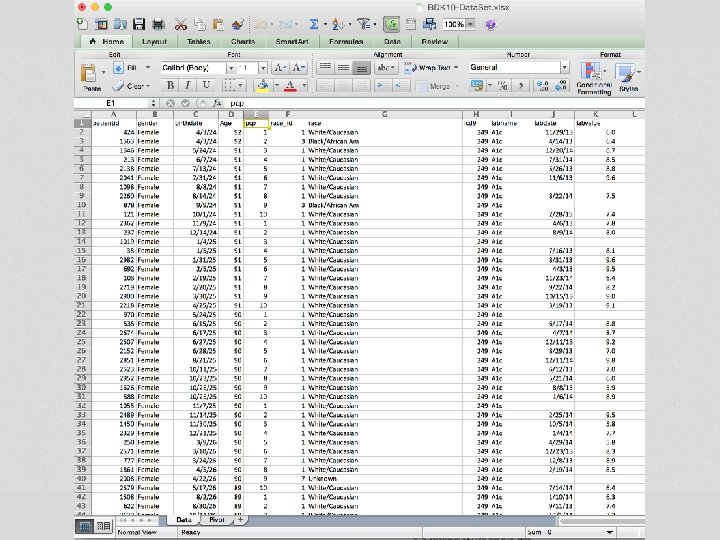This screenshot has width=720, height=540.
Task: Increase font size with the larger A icon
Action: (280, 68)
